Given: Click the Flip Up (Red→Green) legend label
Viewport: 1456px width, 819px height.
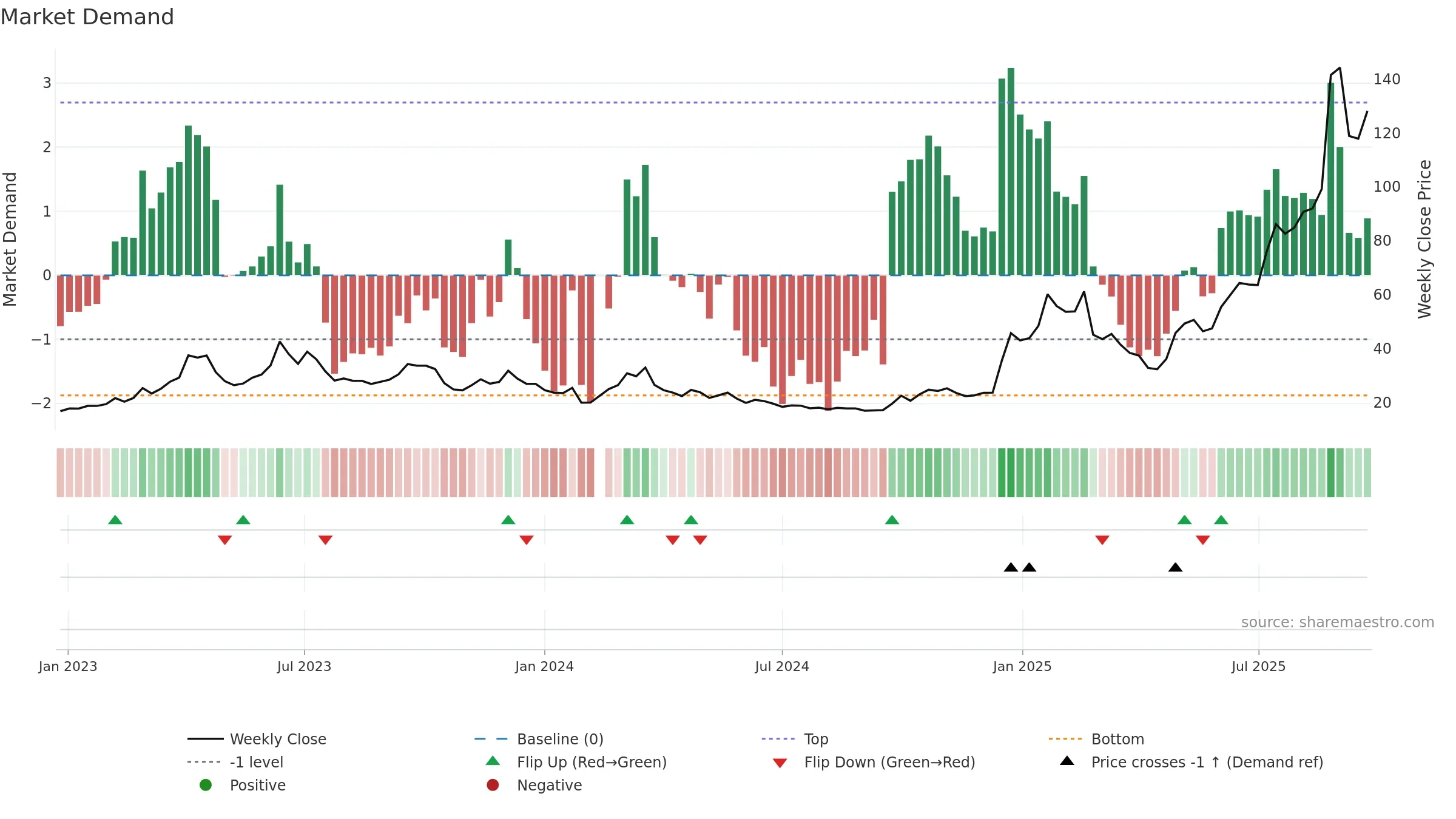Looking at the screenshot, I should (x=591, y=762).
